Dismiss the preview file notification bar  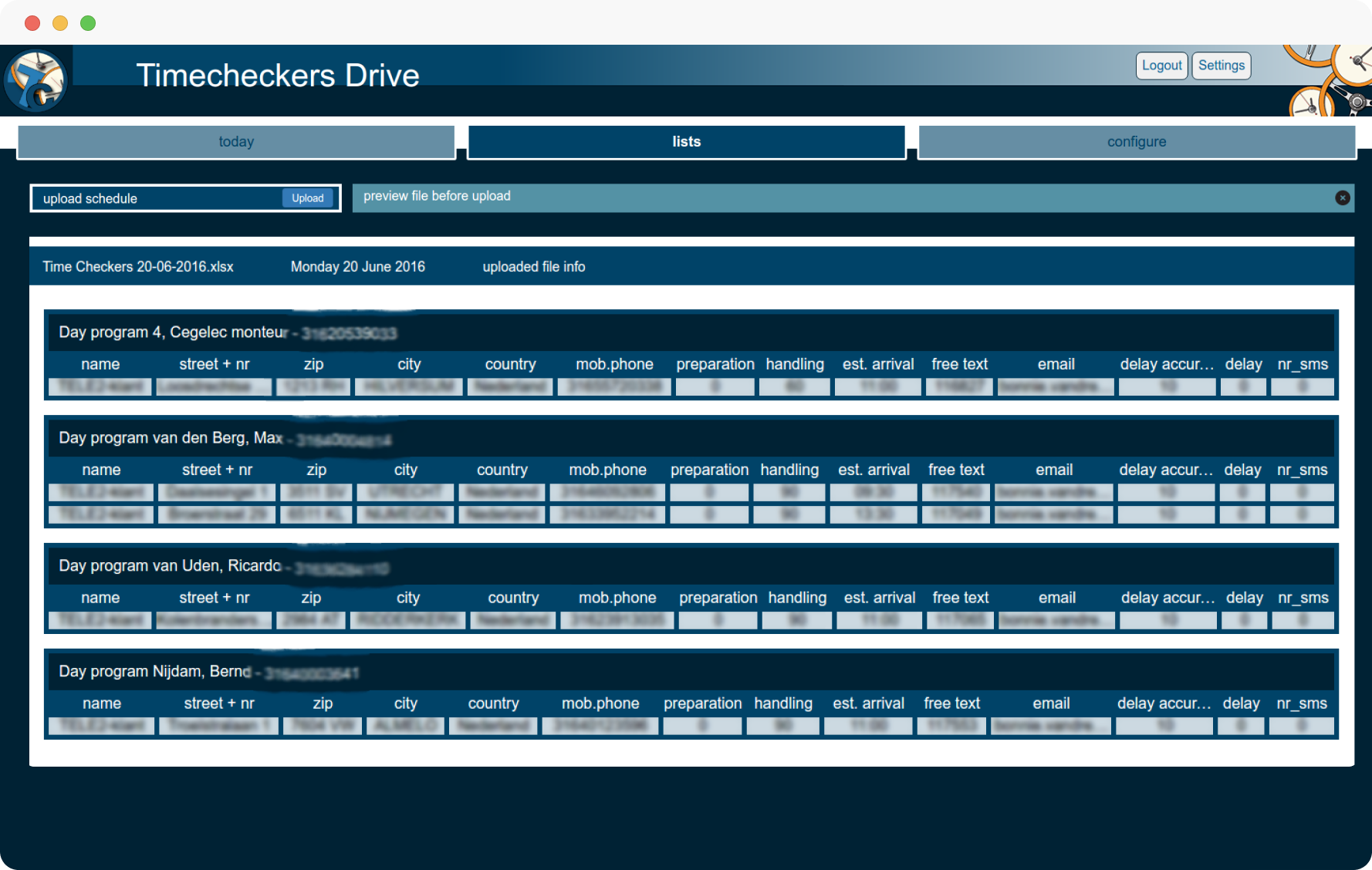coord(1343,197)
